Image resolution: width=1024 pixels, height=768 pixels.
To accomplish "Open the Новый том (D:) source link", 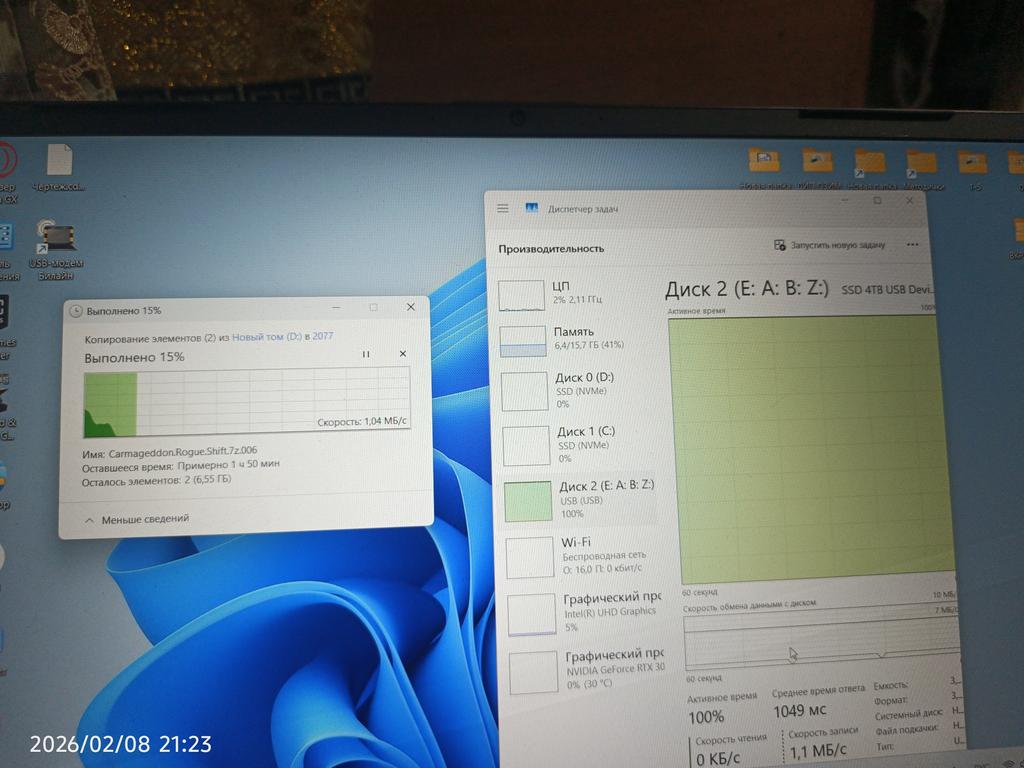I will [266, 337].
